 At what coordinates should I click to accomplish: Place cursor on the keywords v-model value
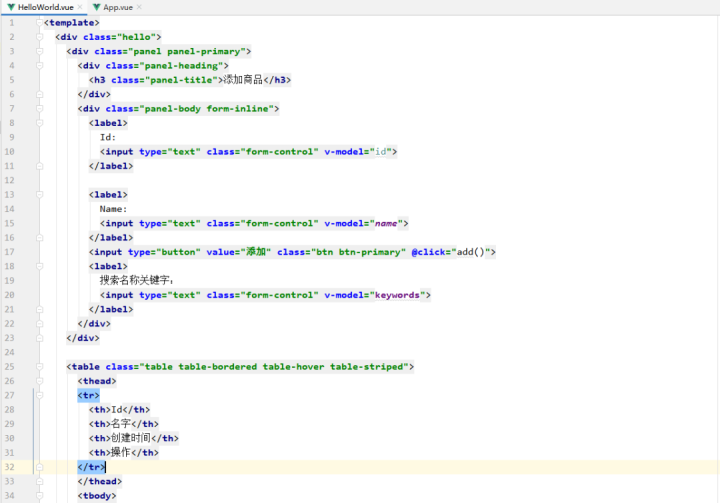(x=398, y=295)
